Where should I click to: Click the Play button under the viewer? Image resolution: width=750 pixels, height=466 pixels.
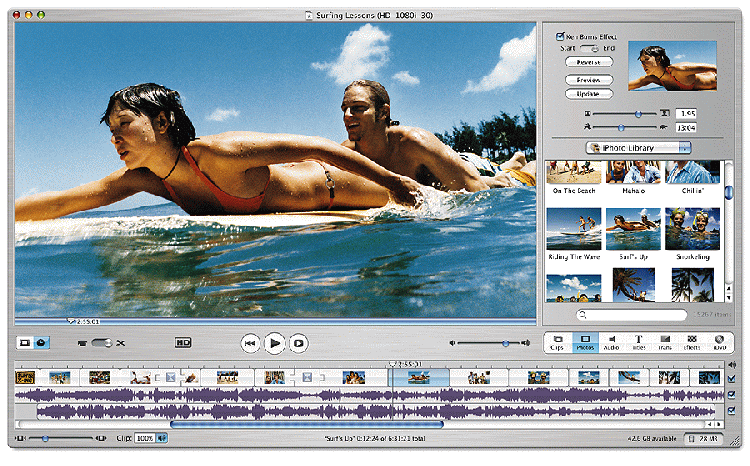click(275, 343)
